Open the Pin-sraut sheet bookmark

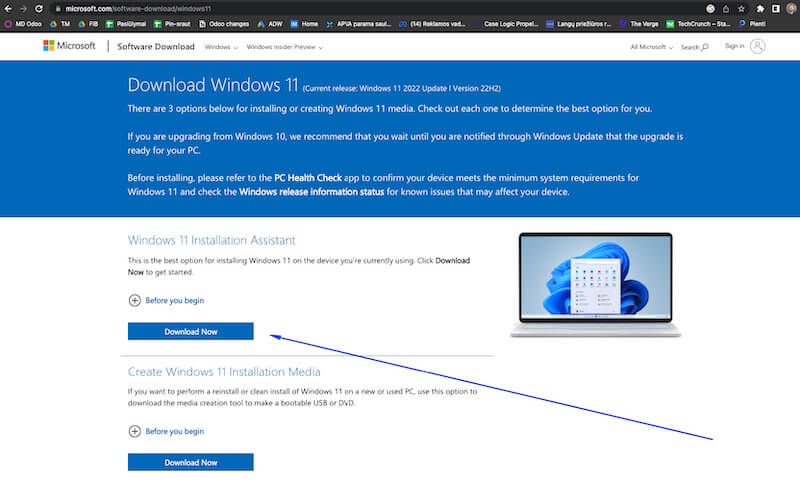tap(172, 24)
